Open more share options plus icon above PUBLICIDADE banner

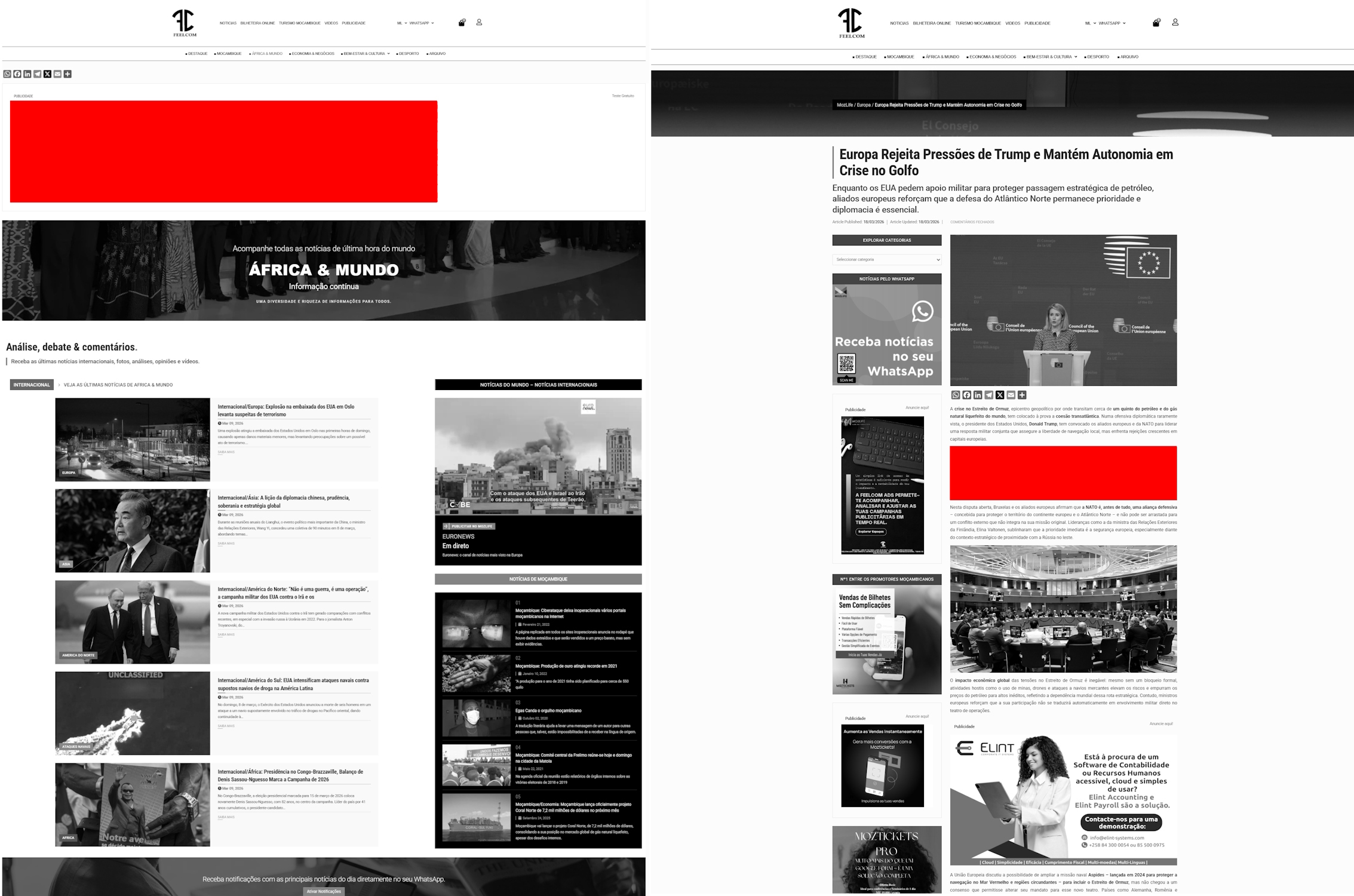tap(67, 74)
